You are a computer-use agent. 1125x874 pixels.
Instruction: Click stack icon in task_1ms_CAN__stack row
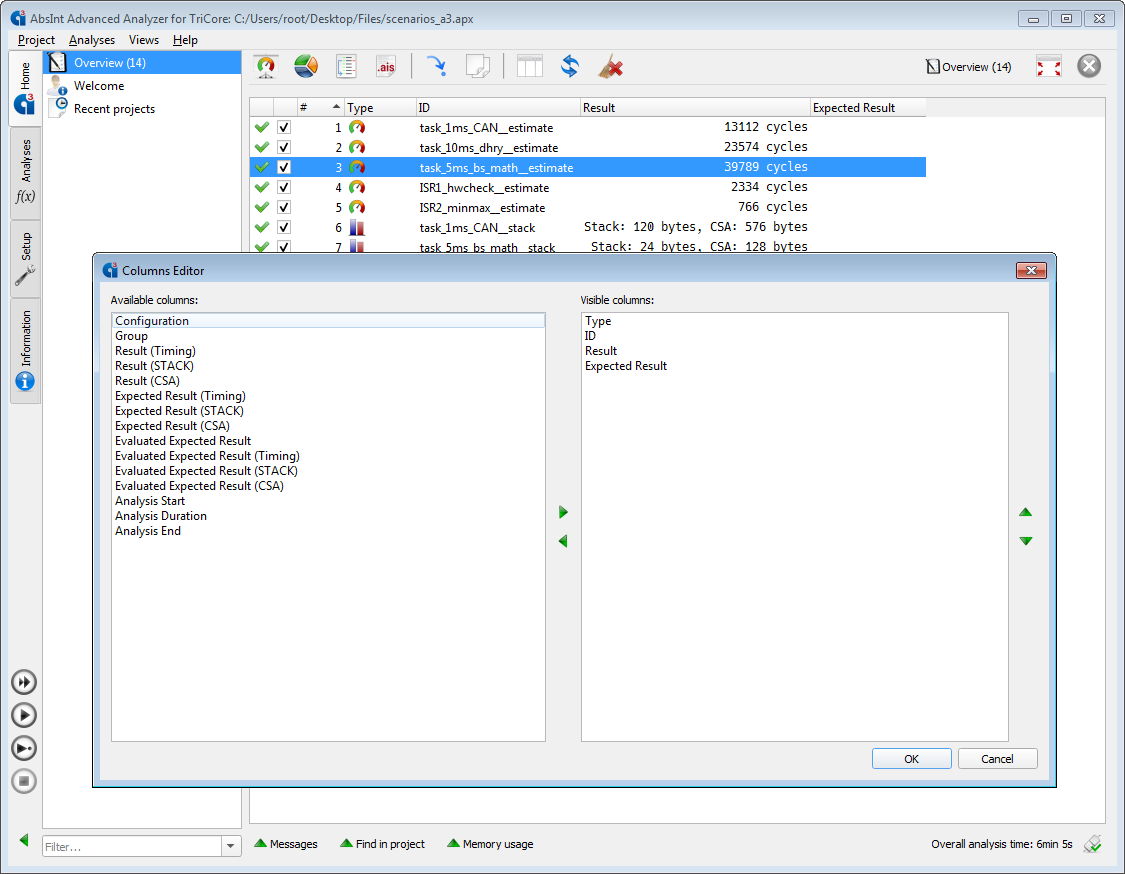click(x=357, y=227)
